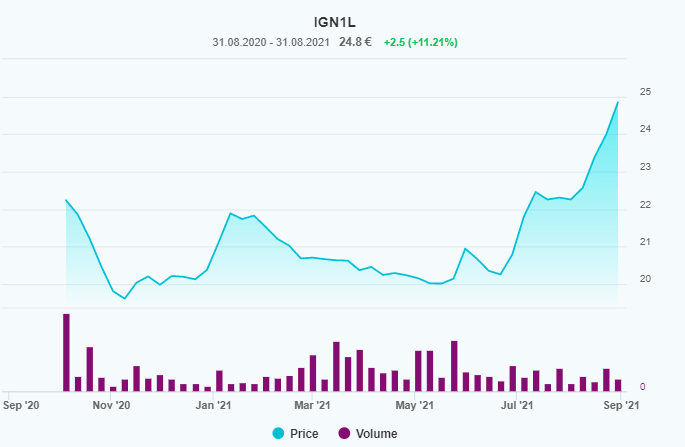Click the Sep '21 axis label
This screenshot has width=685, height=447.
click(x=621, y=405)
